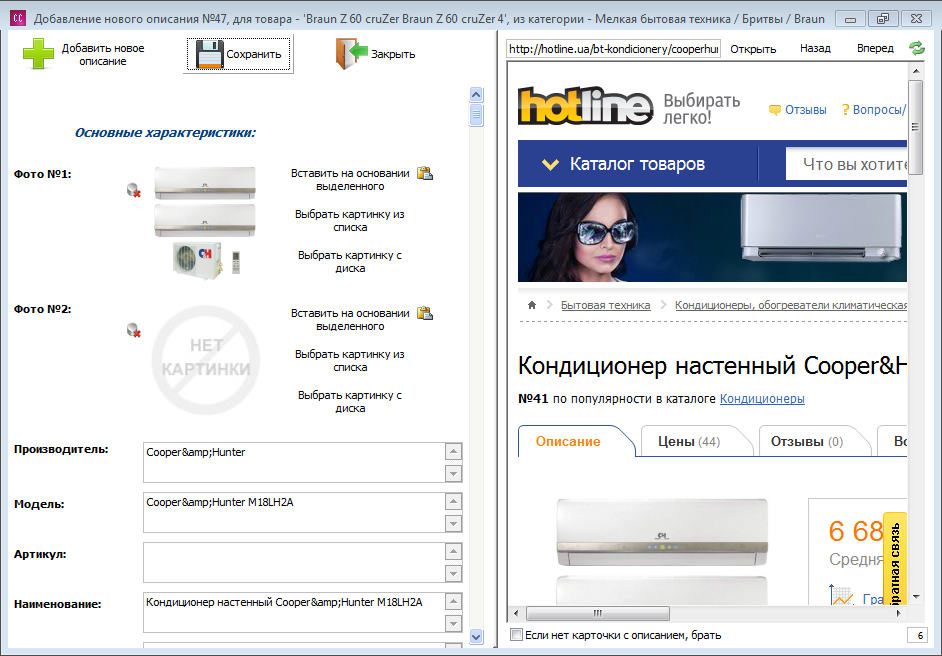The image size is (942, 656).
Task: Click left panel scroll up arrow
Action: (x=476, y=94)
